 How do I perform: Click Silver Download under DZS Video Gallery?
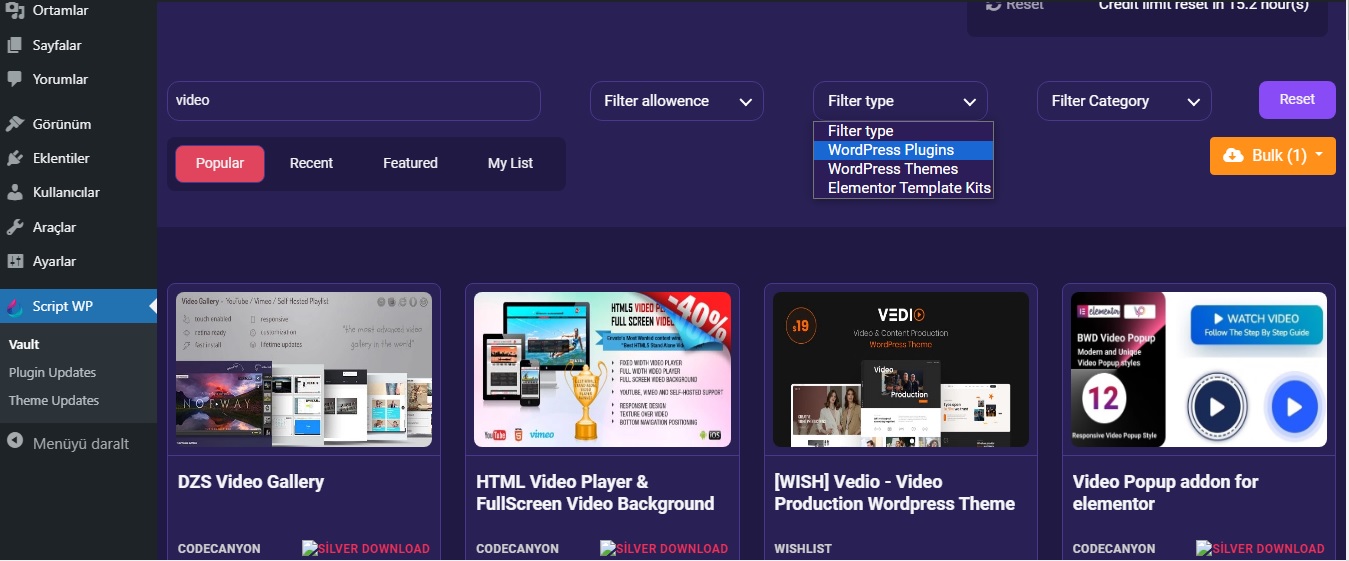(366, 549)
